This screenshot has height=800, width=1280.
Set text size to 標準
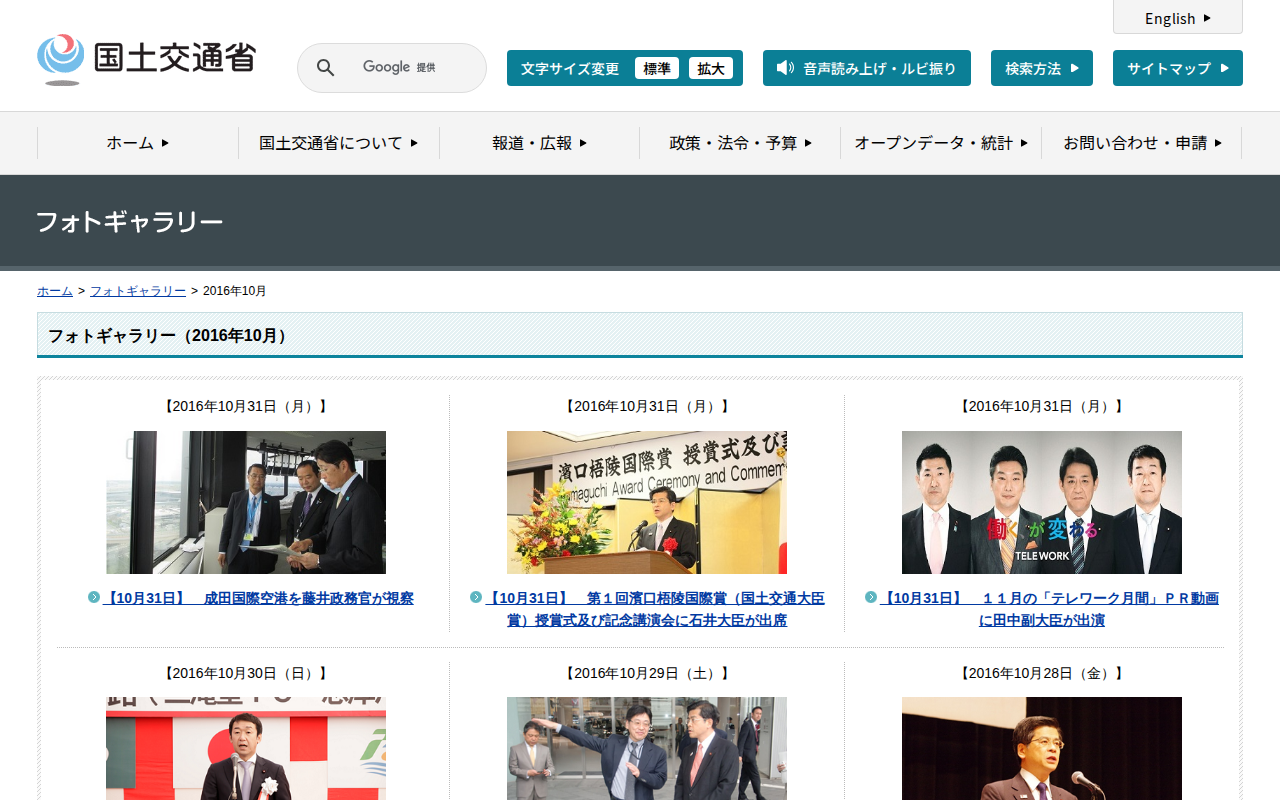656,68
